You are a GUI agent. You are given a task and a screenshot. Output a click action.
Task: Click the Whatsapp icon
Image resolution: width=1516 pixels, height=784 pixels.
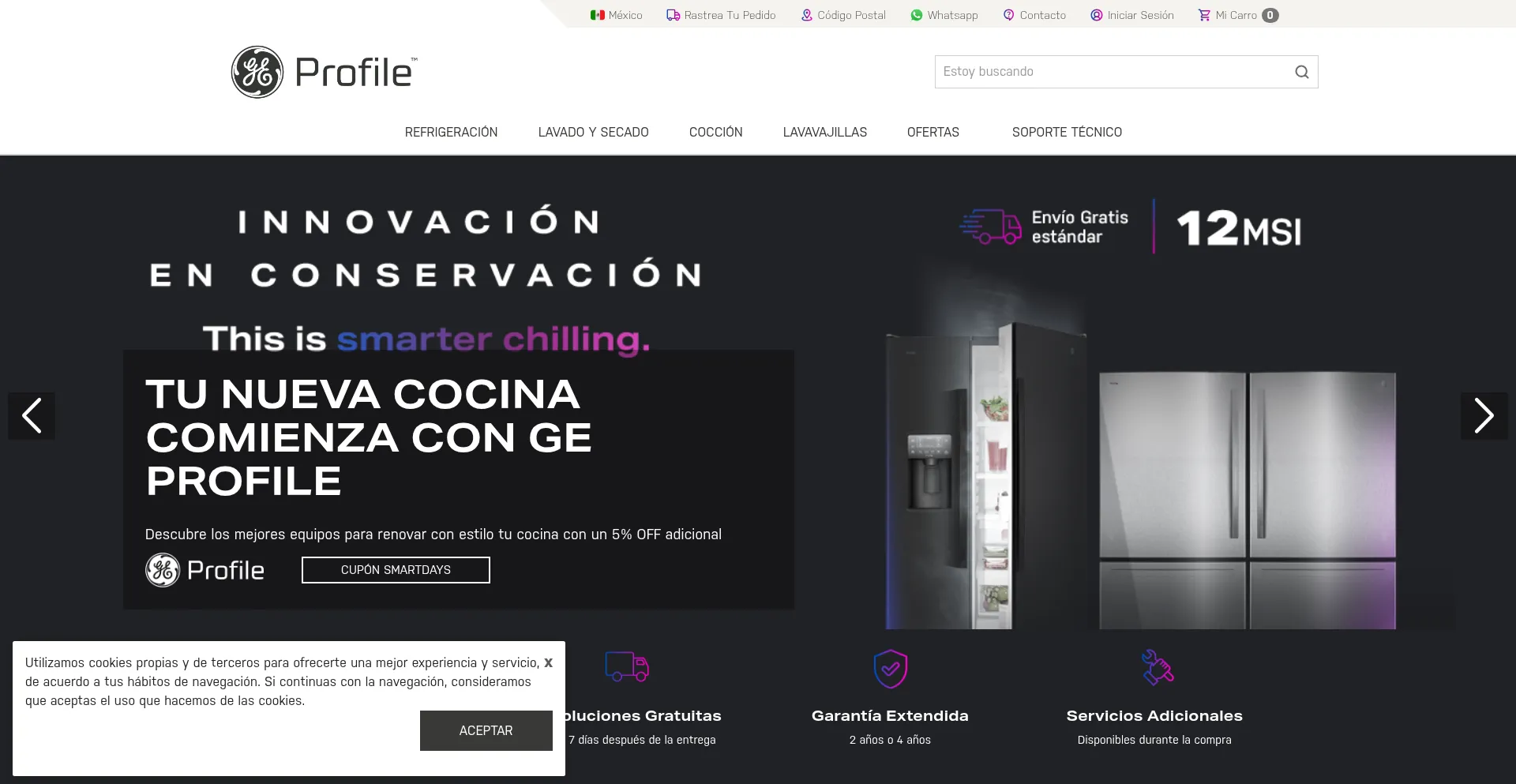tap(916, 15)
